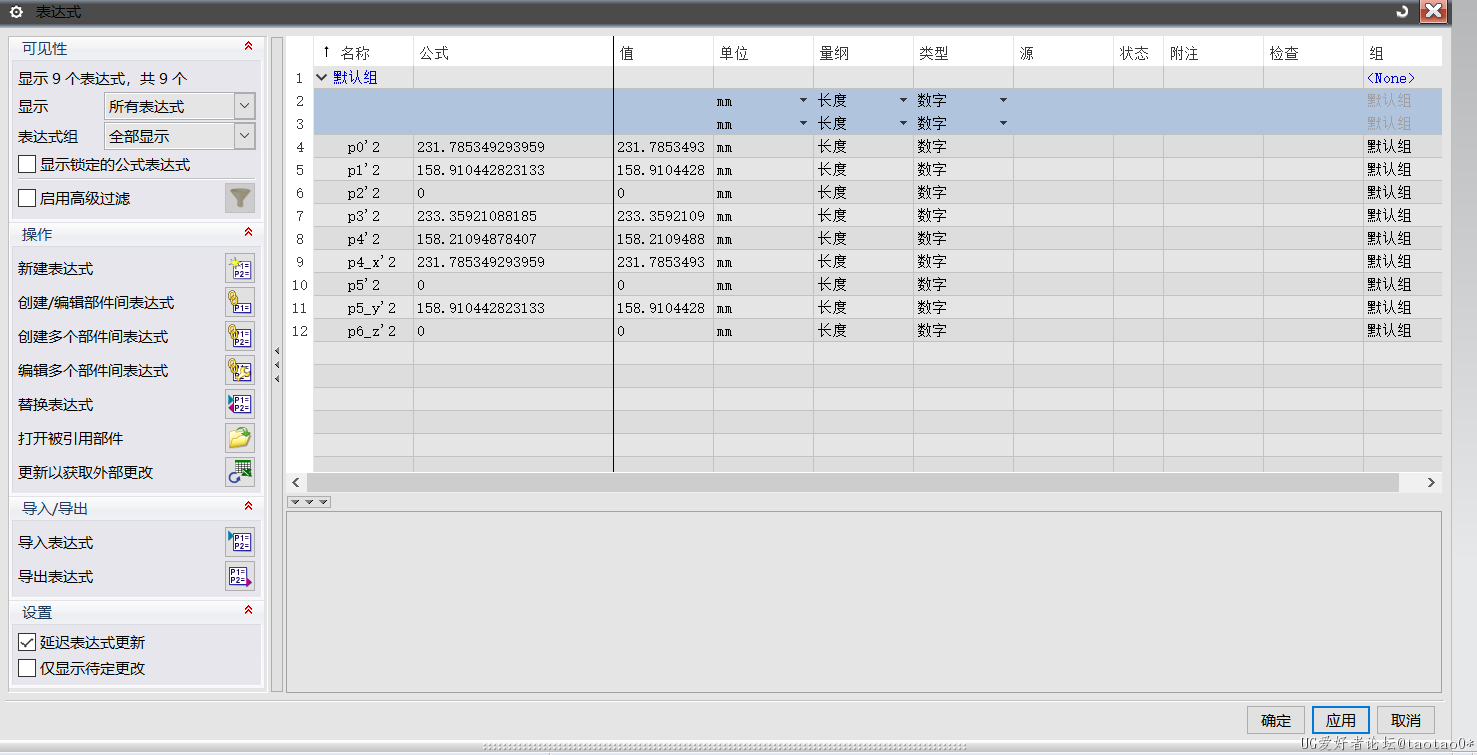Open referenced part via 打开被引用部件 folder icon

tap(240, 438)
